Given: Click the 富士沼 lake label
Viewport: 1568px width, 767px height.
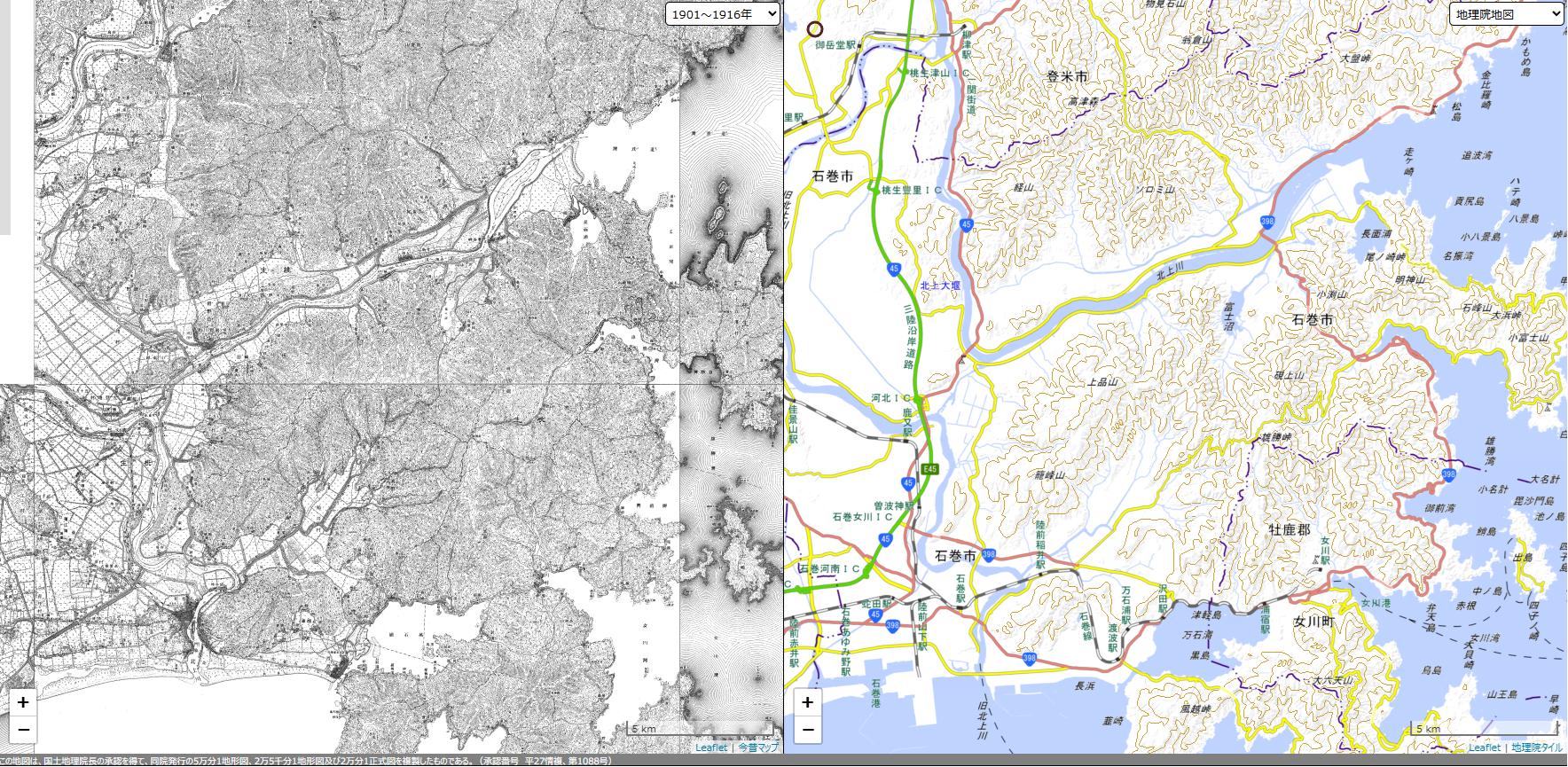Looking at the screenshot, I should (1229, 317).
